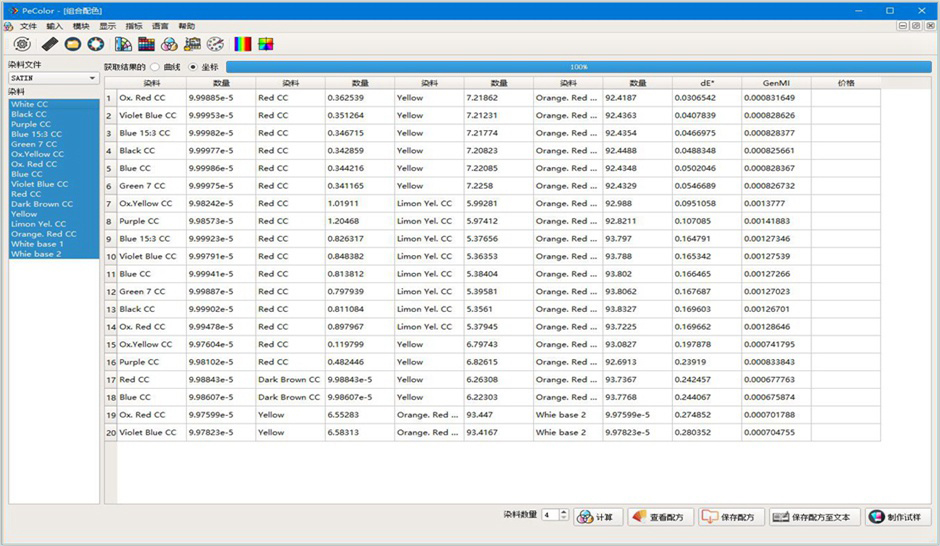Open the 指标 menu
The height and width of the screenshot is (546, 940).
point(134,26)
